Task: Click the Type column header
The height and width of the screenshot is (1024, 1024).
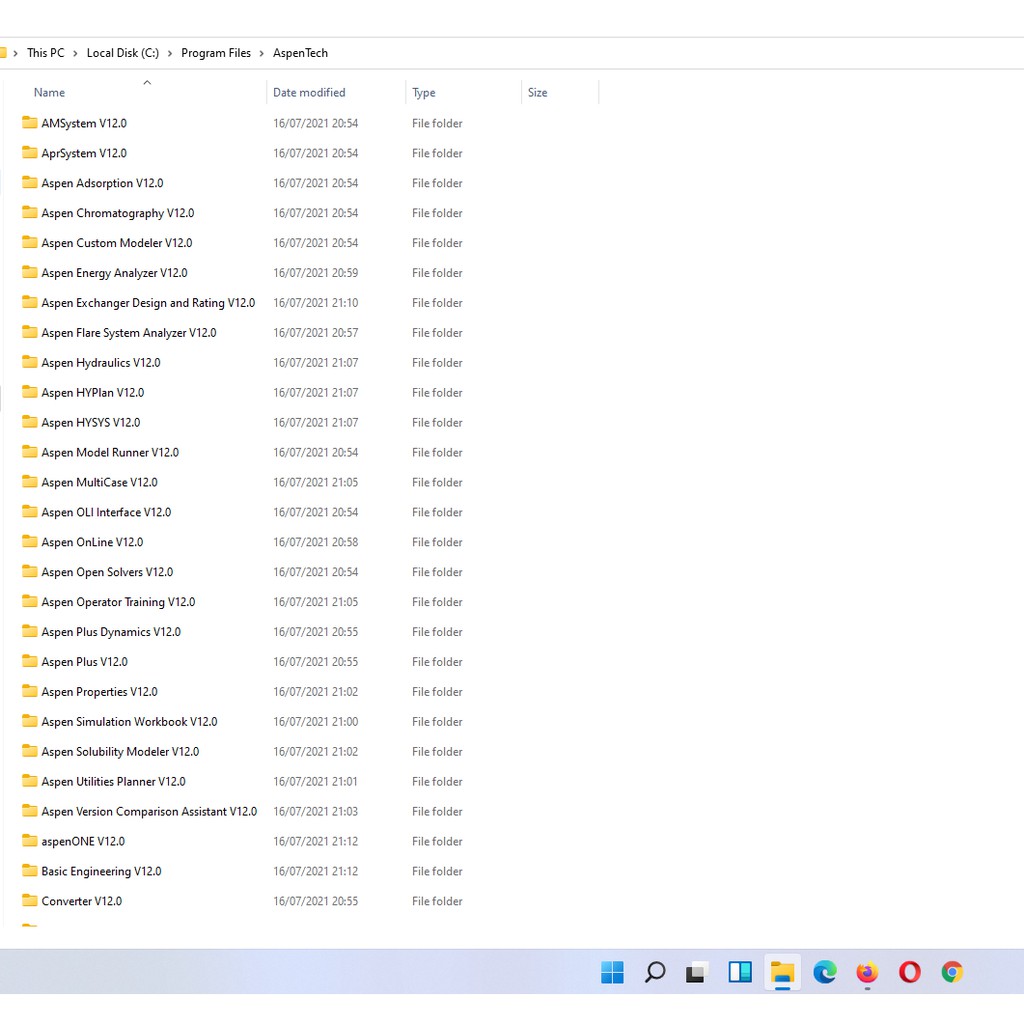Action: 424,93
